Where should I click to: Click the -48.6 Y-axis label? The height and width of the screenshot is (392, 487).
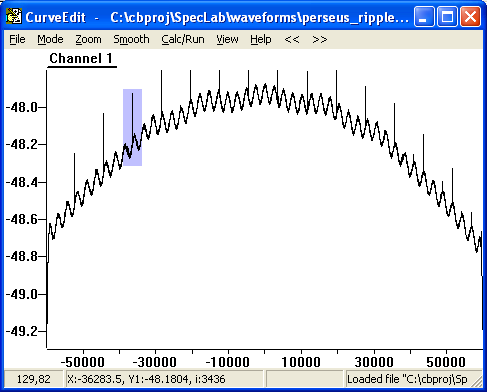[22, 219]
